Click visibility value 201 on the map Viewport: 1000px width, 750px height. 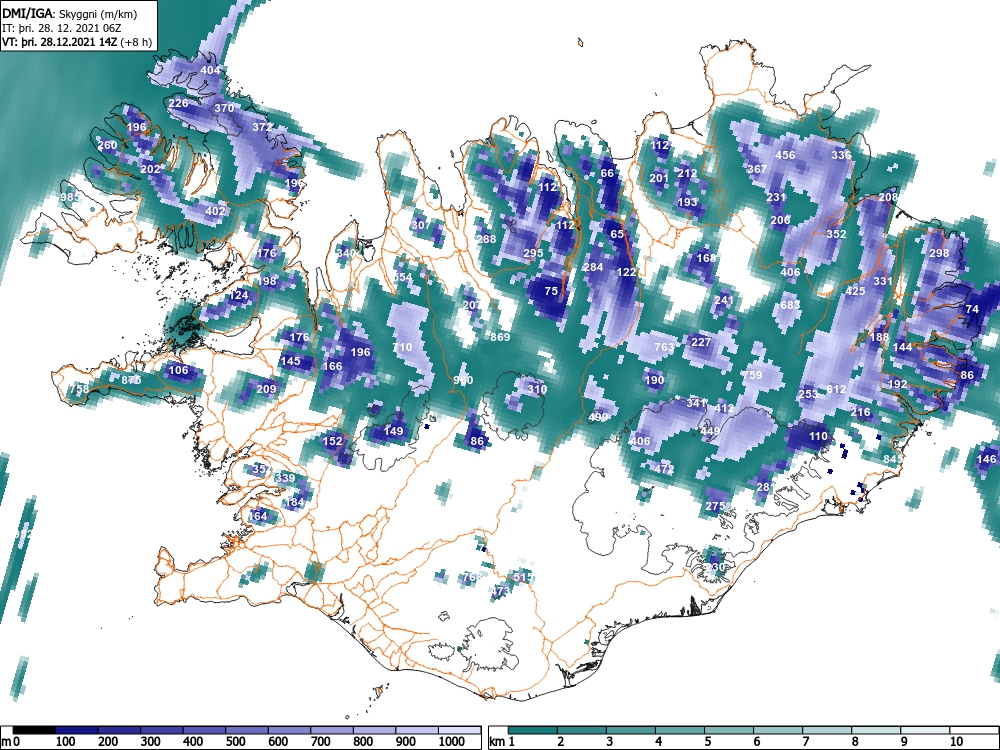[x=659, y=178]
